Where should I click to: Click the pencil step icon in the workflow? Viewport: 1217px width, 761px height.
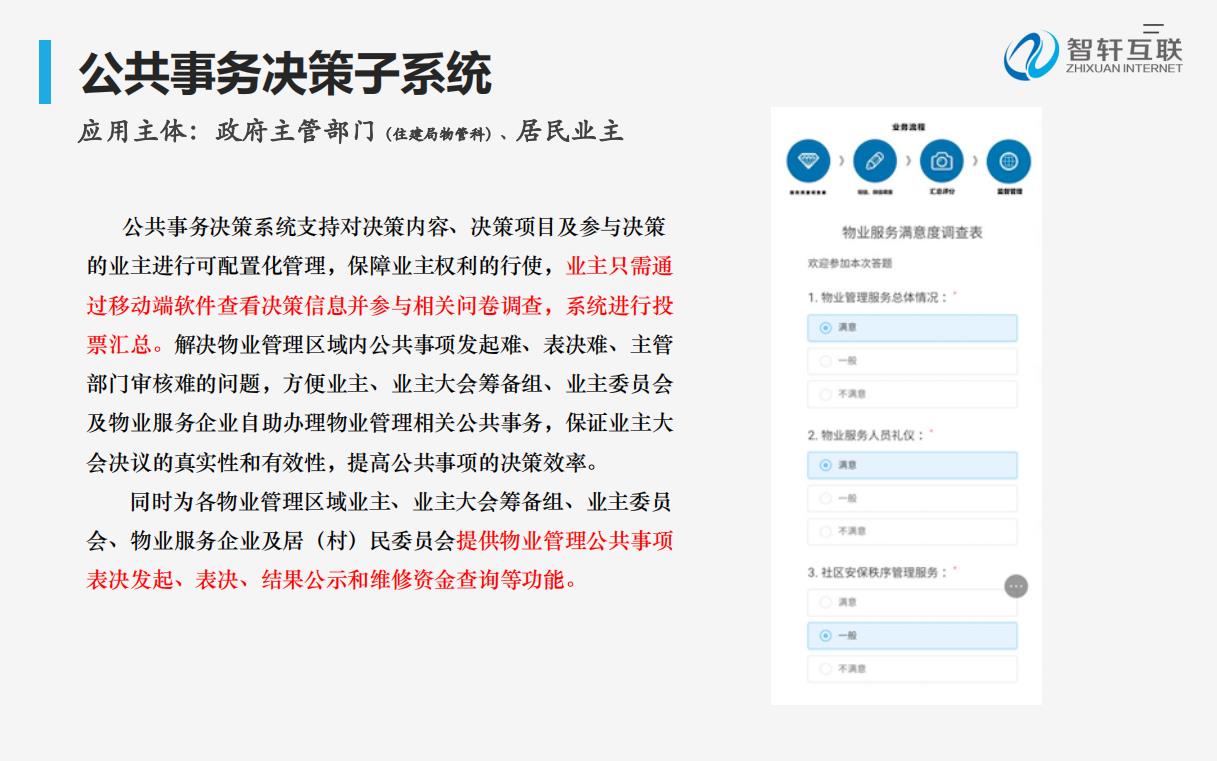coord(875,160)
